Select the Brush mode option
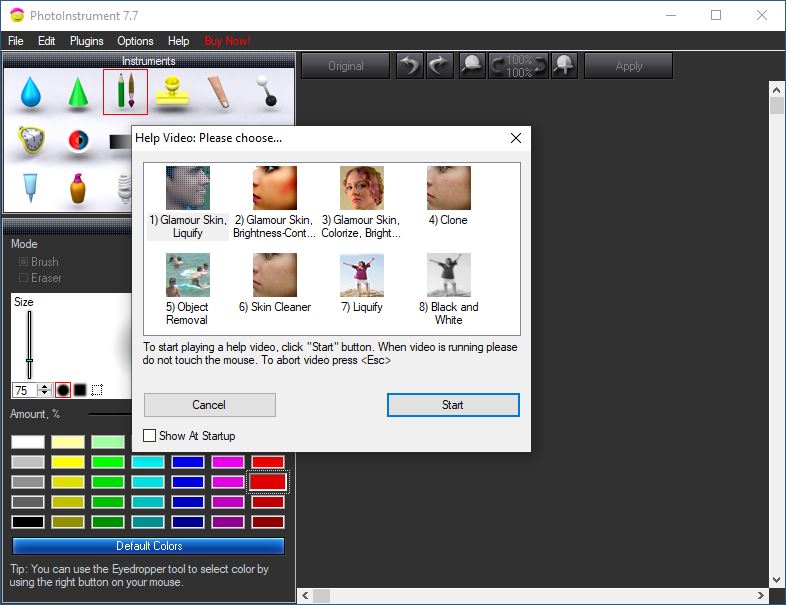The image size is (786, 605). [x=39, y=262]
